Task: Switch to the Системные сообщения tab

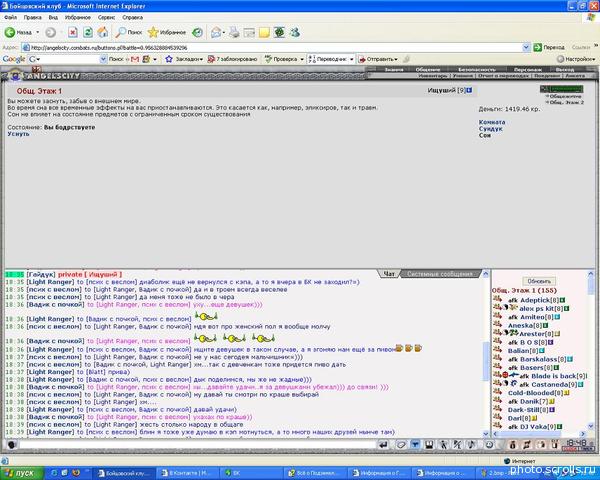Action: click(x=440, y=274)
